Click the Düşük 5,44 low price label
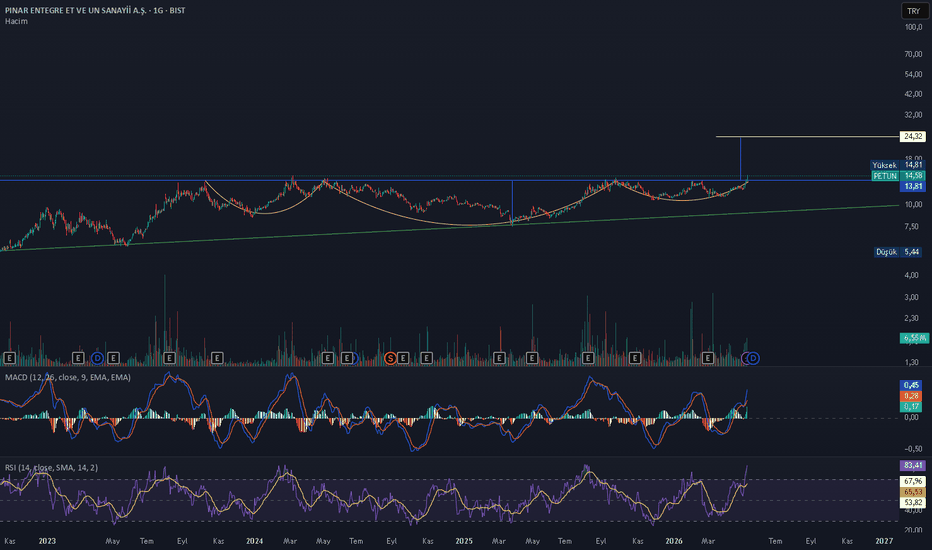 (x=899, y=252)
